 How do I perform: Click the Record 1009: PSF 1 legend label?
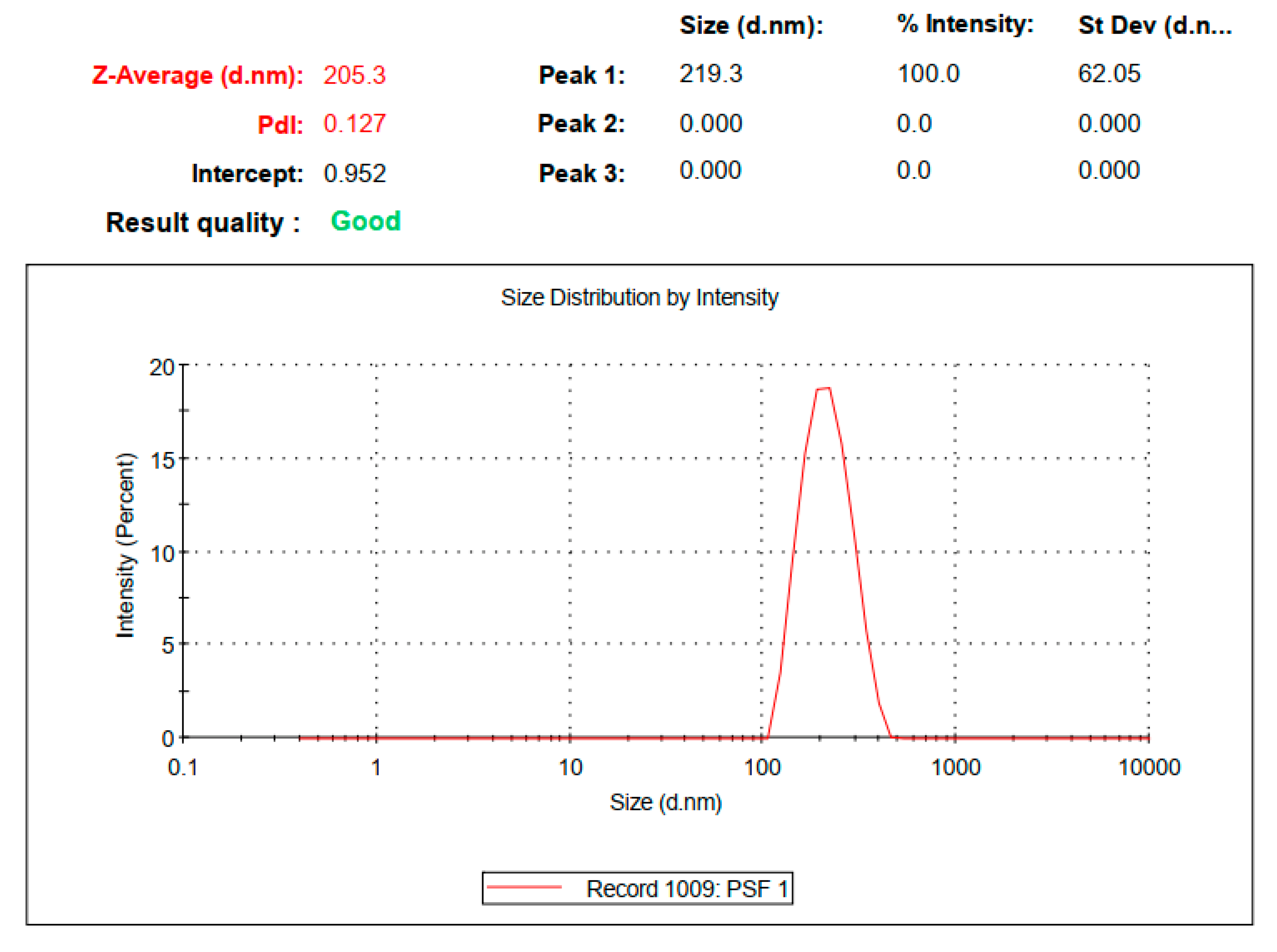point(687,889)
